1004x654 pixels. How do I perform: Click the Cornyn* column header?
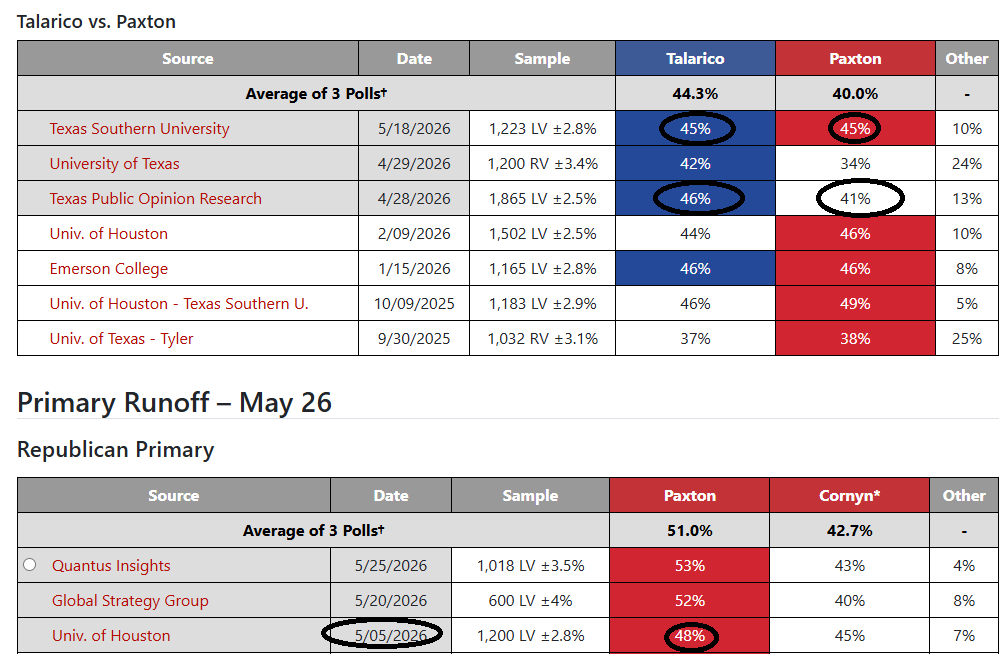(850, 495)
